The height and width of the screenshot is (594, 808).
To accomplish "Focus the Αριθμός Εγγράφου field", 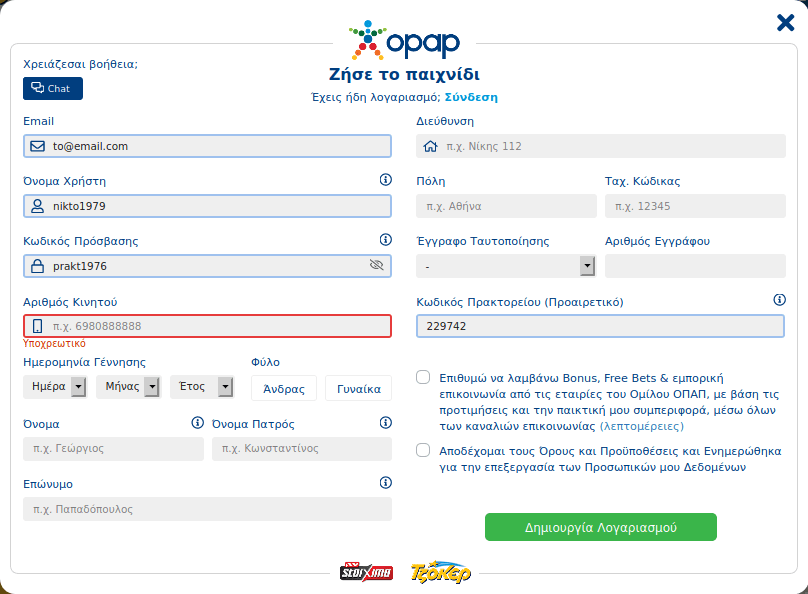I will pos(695,266).
